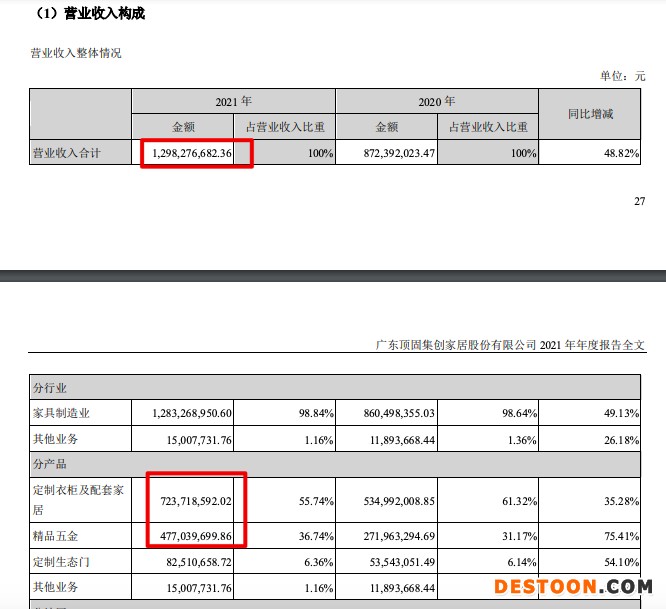Click the growth value 54.10%
The width and height of the screenshot is (666, 609).
621,562
